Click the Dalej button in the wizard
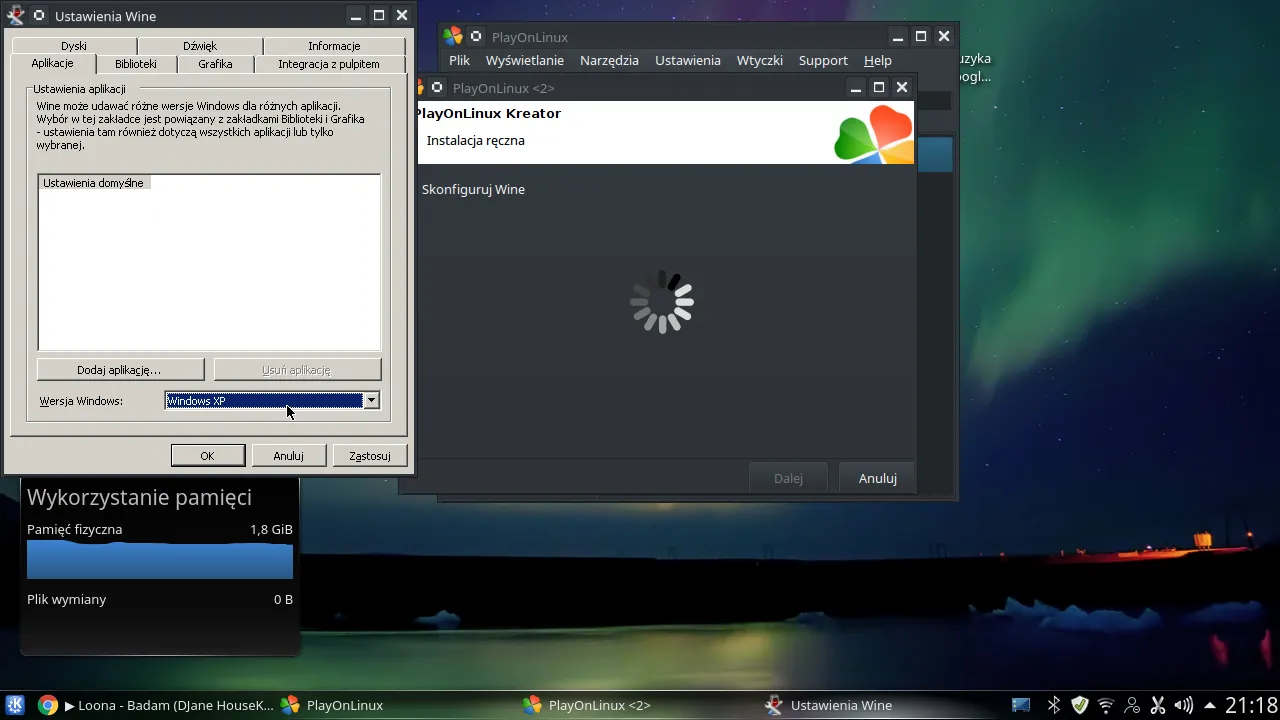The image size is (1280, 720). [x=789, y=478]
